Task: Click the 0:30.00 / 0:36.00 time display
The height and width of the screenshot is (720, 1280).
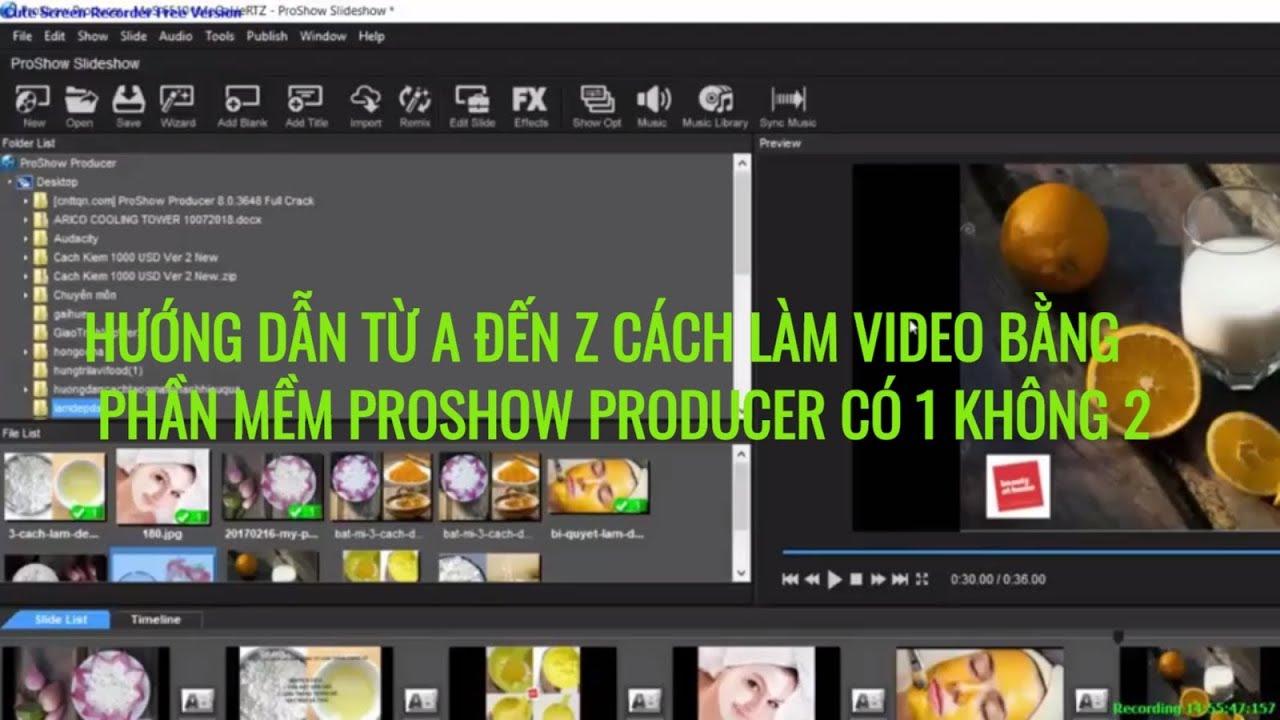Action: tap(997, 579)
